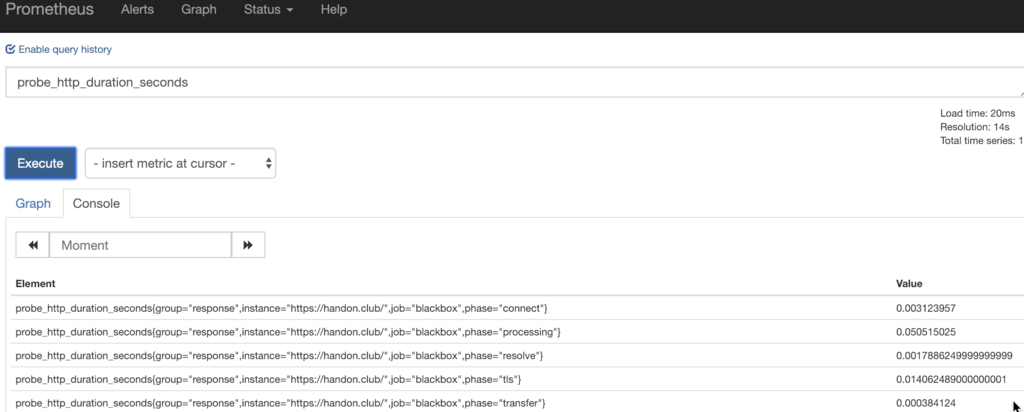This screenshot has width=1024, height=412.
Task: Select the Element column header
Action: point(35,283)
